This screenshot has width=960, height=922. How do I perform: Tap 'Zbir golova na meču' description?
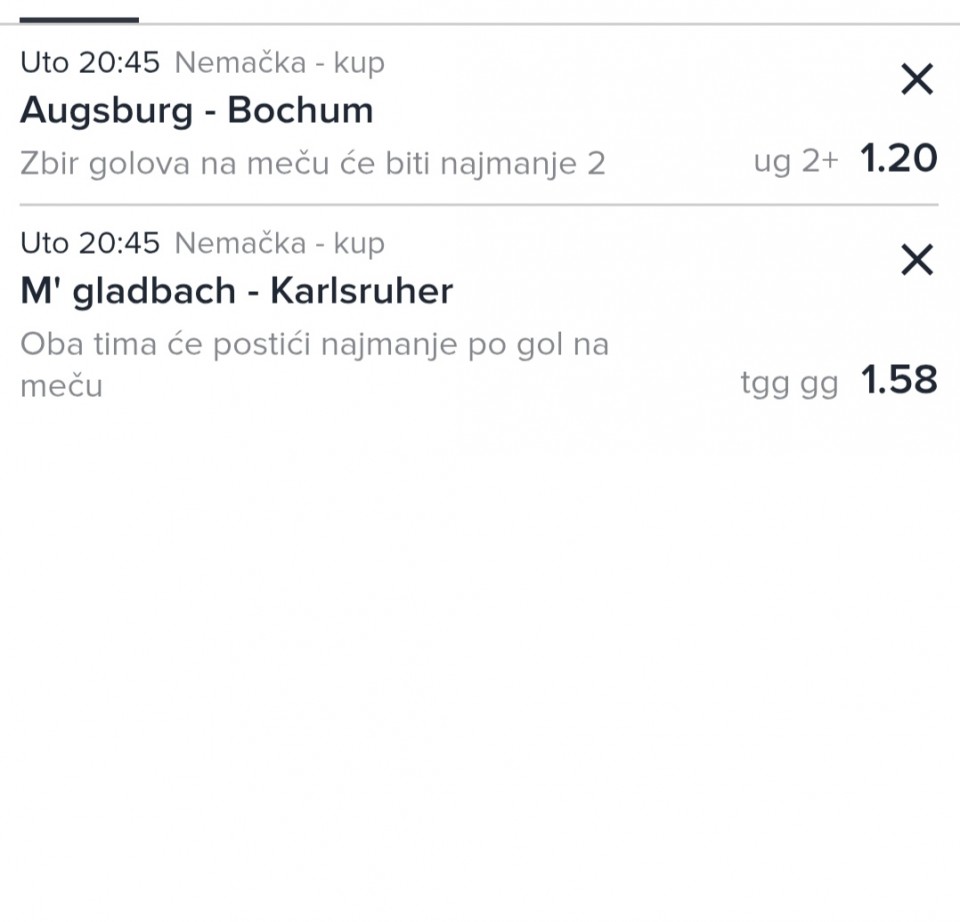click(312, 163)
